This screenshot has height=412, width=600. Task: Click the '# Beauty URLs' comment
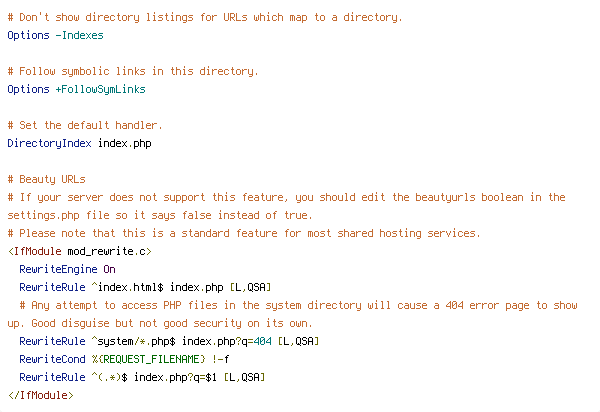[x=46, y=179]
